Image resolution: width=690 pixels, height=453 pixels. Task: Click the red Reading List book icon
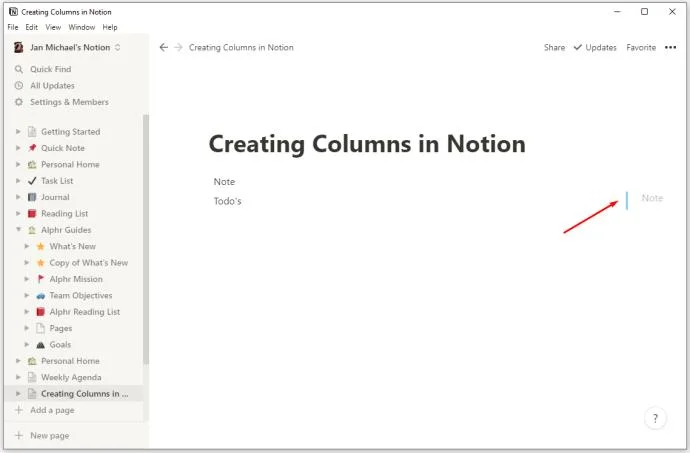[x=32, y=214]
